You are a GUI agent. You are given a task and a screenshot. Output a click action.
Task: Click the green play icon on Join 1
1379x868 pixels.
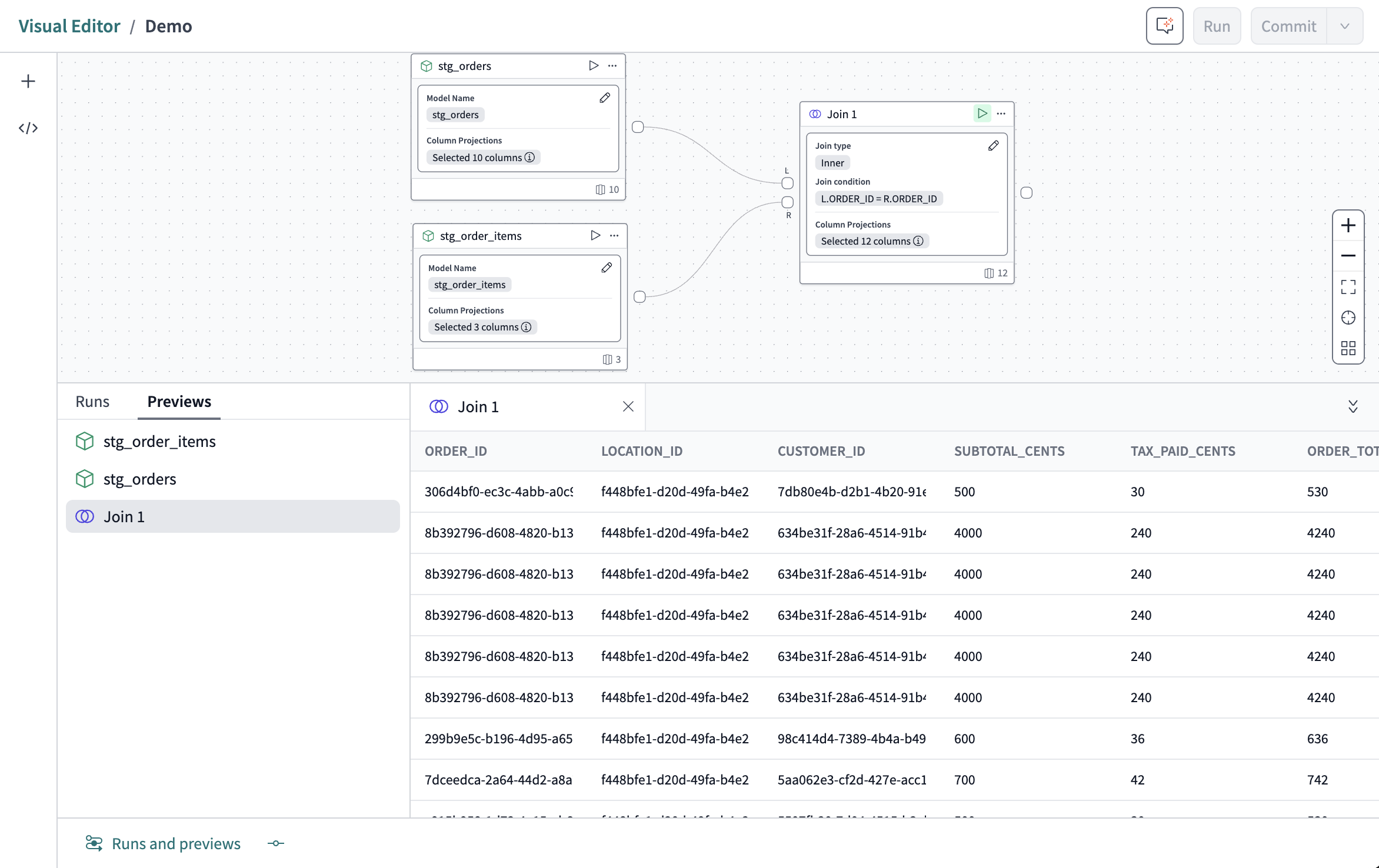click(981, 113)
